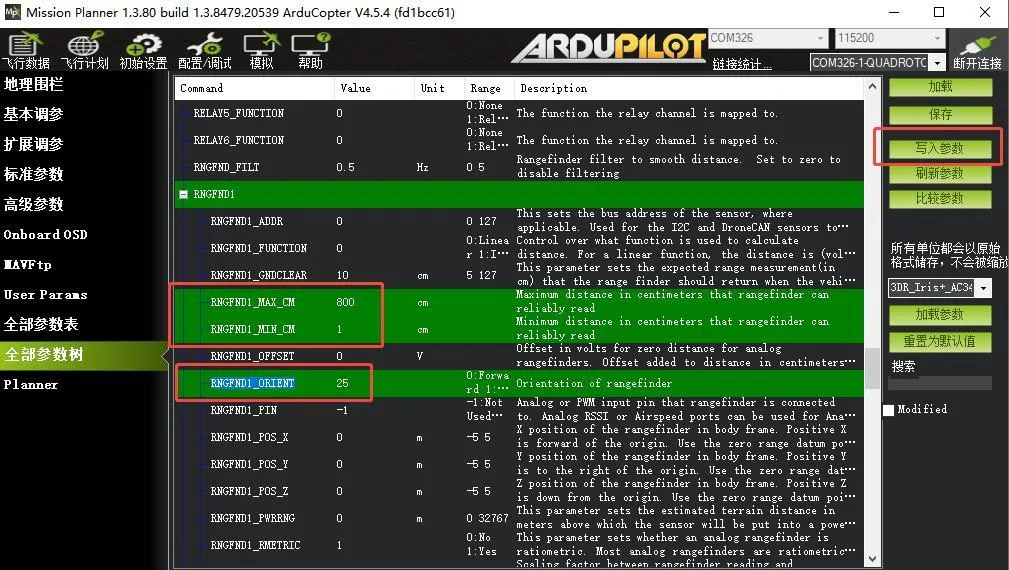Screen dimensions: 1009x570
Task: Select 地理围栏 in the sidebar
Action: tap(33, 84)
